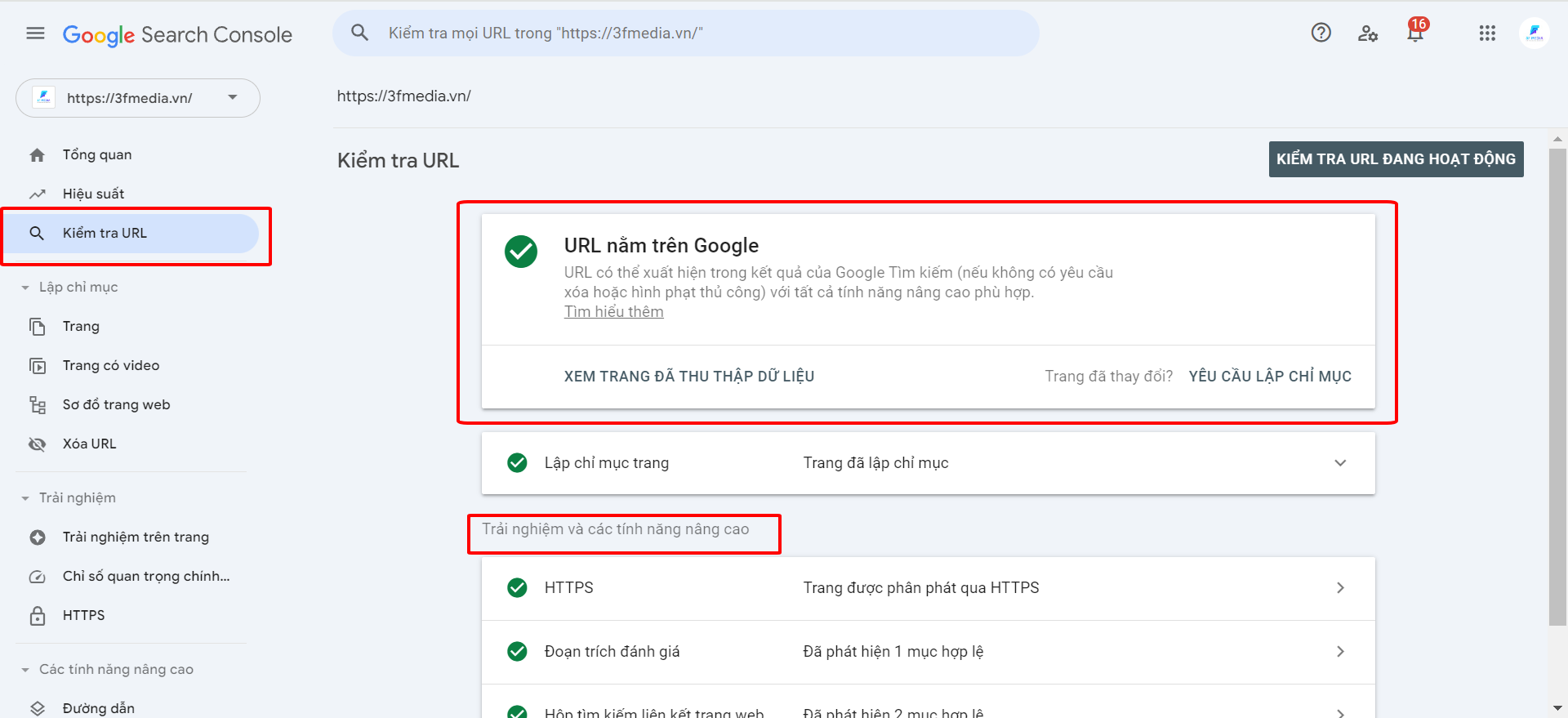The height and width of the screenshot is (718, 1568).
Task: Click scrollbar down arrow
Action: (x=1558, y=708)
